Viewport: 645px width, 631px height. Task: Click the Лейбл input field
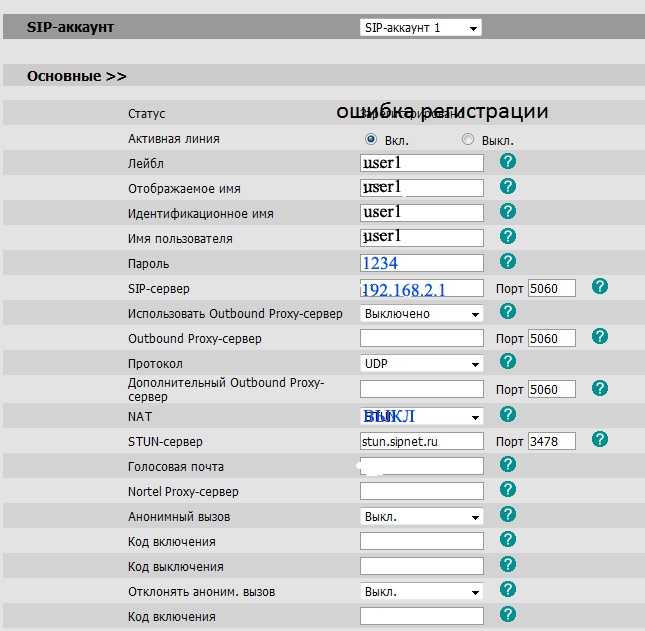(422, 163)
